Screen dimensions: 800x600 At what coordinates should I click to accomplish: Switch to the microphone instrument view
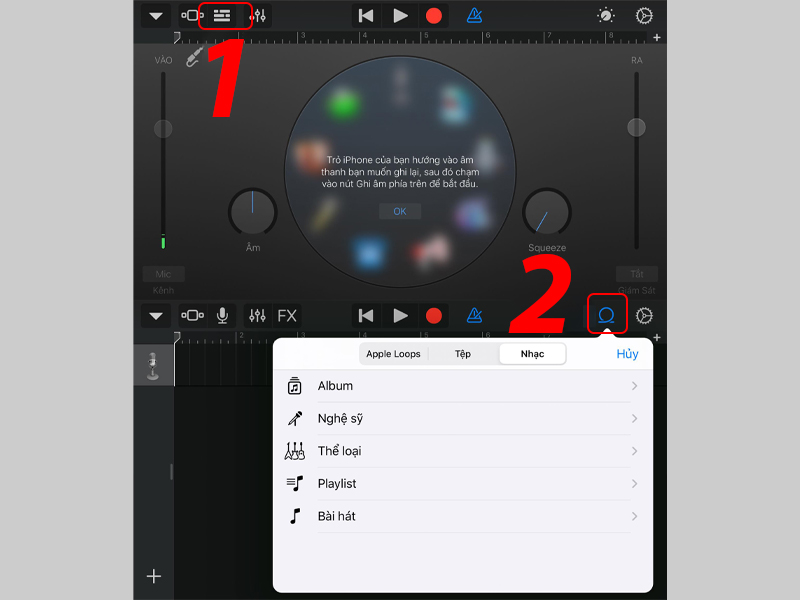pyautogui.click(x=222, y=316)
